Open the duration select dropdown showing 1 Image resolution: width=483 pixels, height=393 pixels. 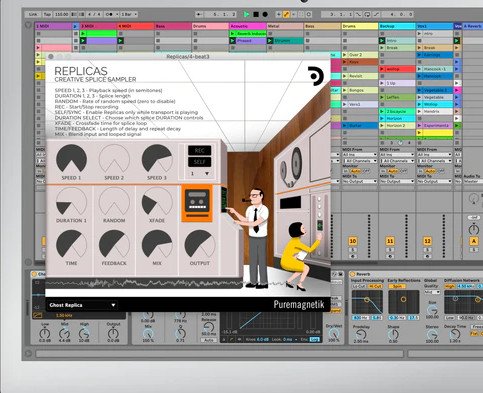(x=199, y=174)
